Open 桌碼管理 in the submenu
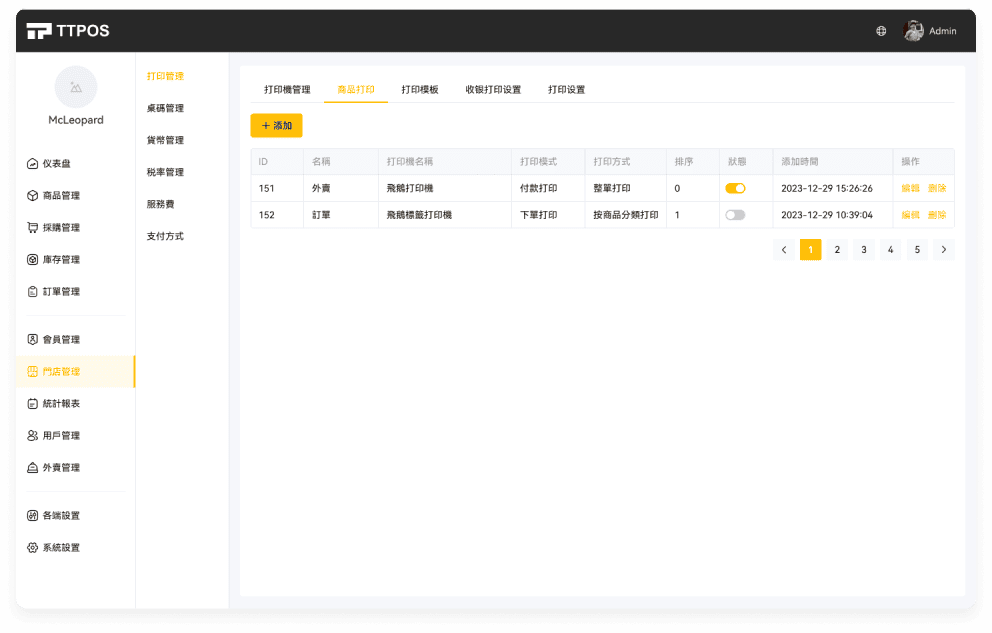Image resolution: width=992 pixels, height=633 pixels. (x=165, y=108)
